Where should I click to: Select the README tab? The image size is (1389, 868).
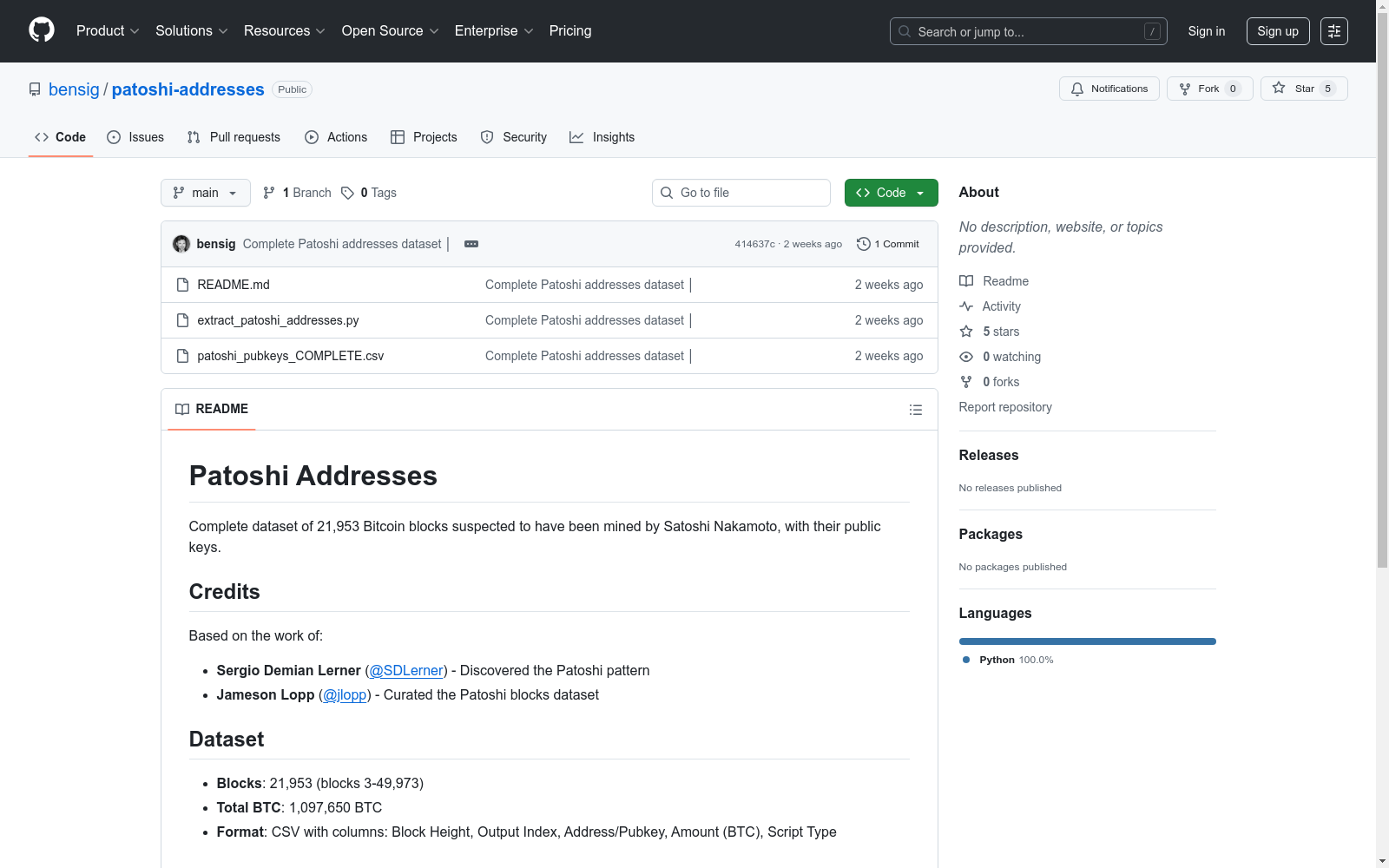pos(212,409)
